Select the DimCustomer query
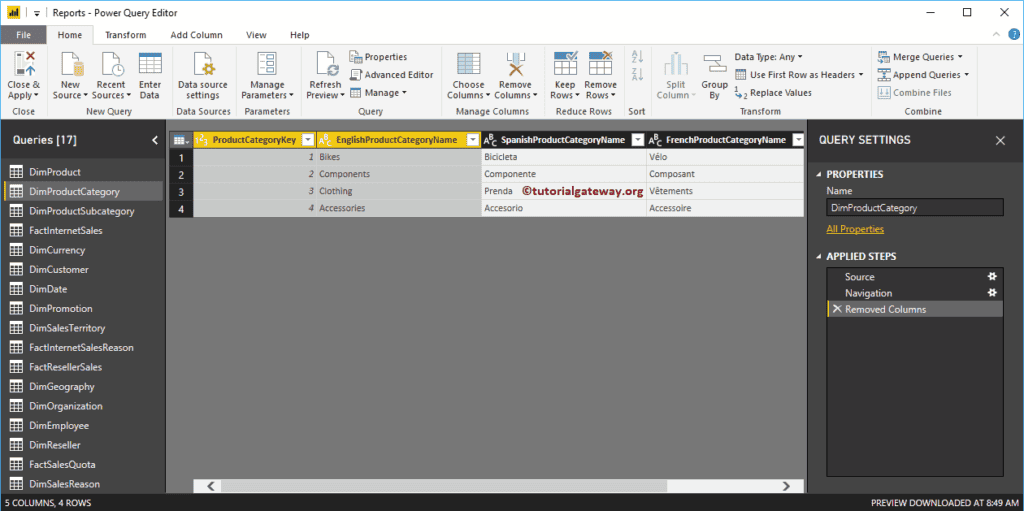Image resolution: width=1024 pixels, height=511 pixels. [82, 269]
